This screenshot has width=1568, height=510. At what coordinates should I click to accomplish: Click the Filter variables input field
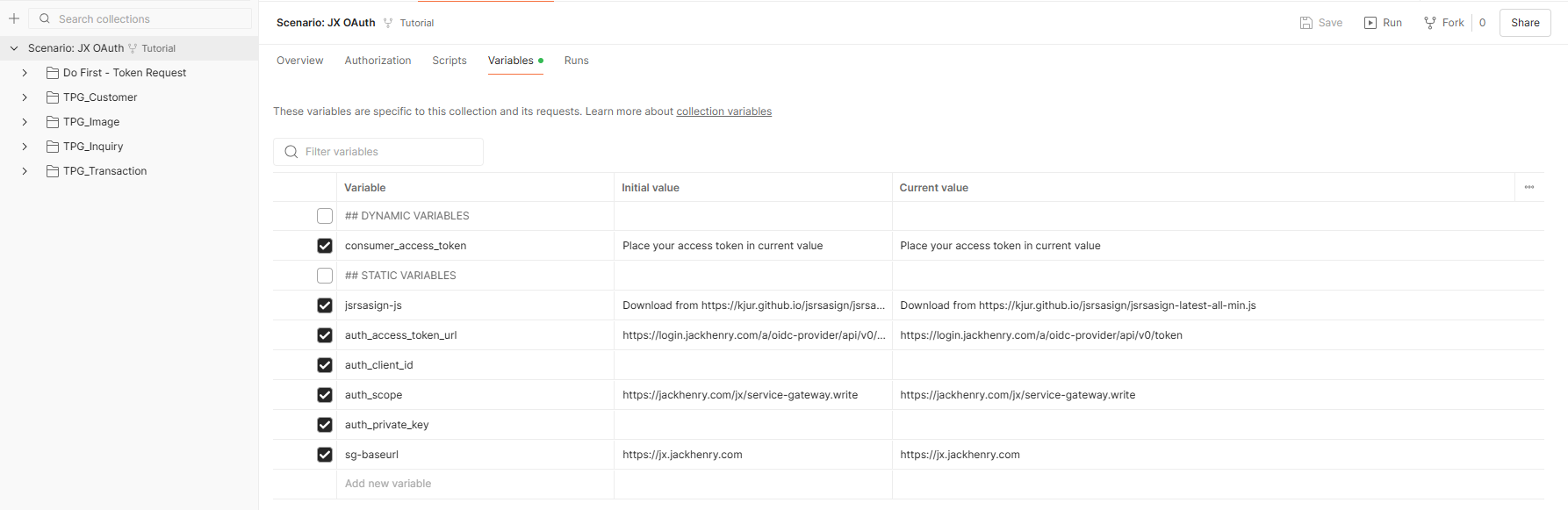point(386,152)
